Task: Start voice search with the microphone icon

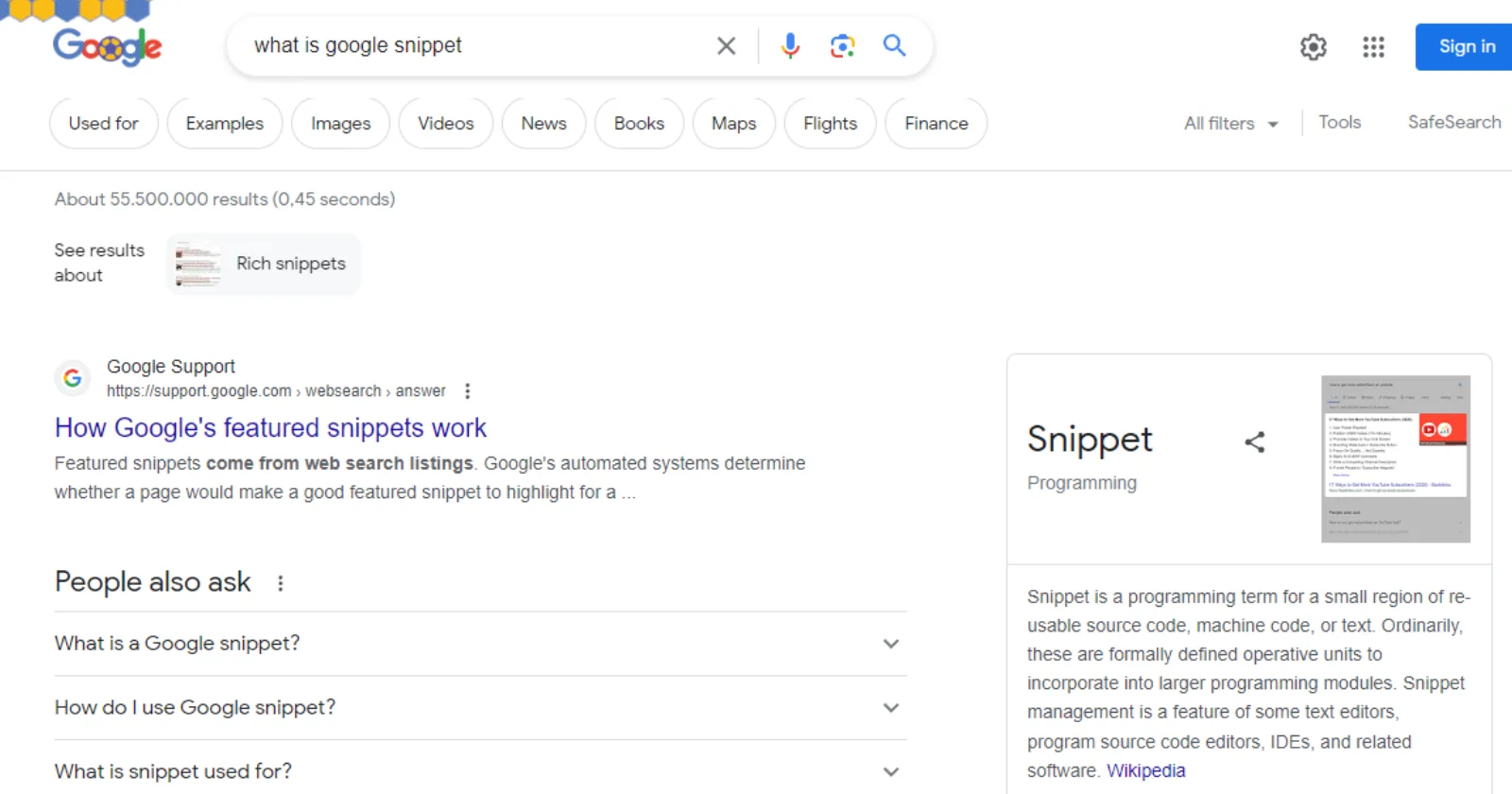Action: (x=790, y=45)
